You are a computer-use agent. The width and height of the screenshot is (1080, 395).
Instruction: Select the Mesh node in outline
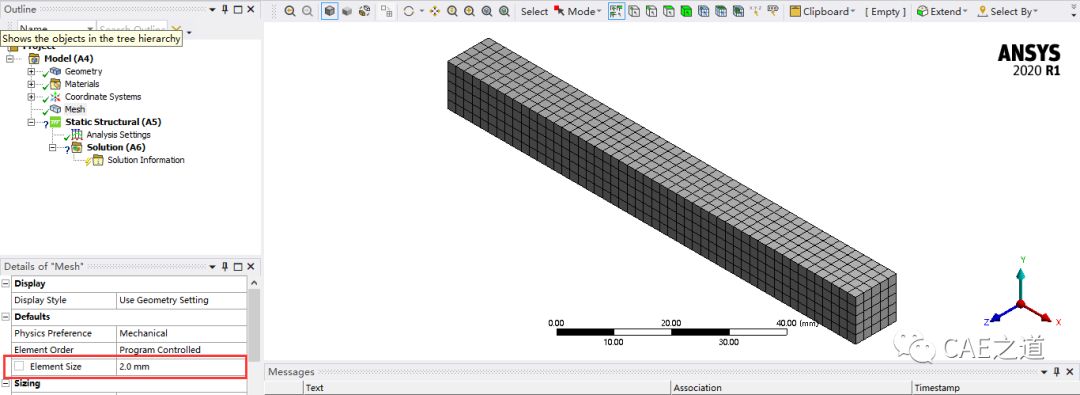74,110
